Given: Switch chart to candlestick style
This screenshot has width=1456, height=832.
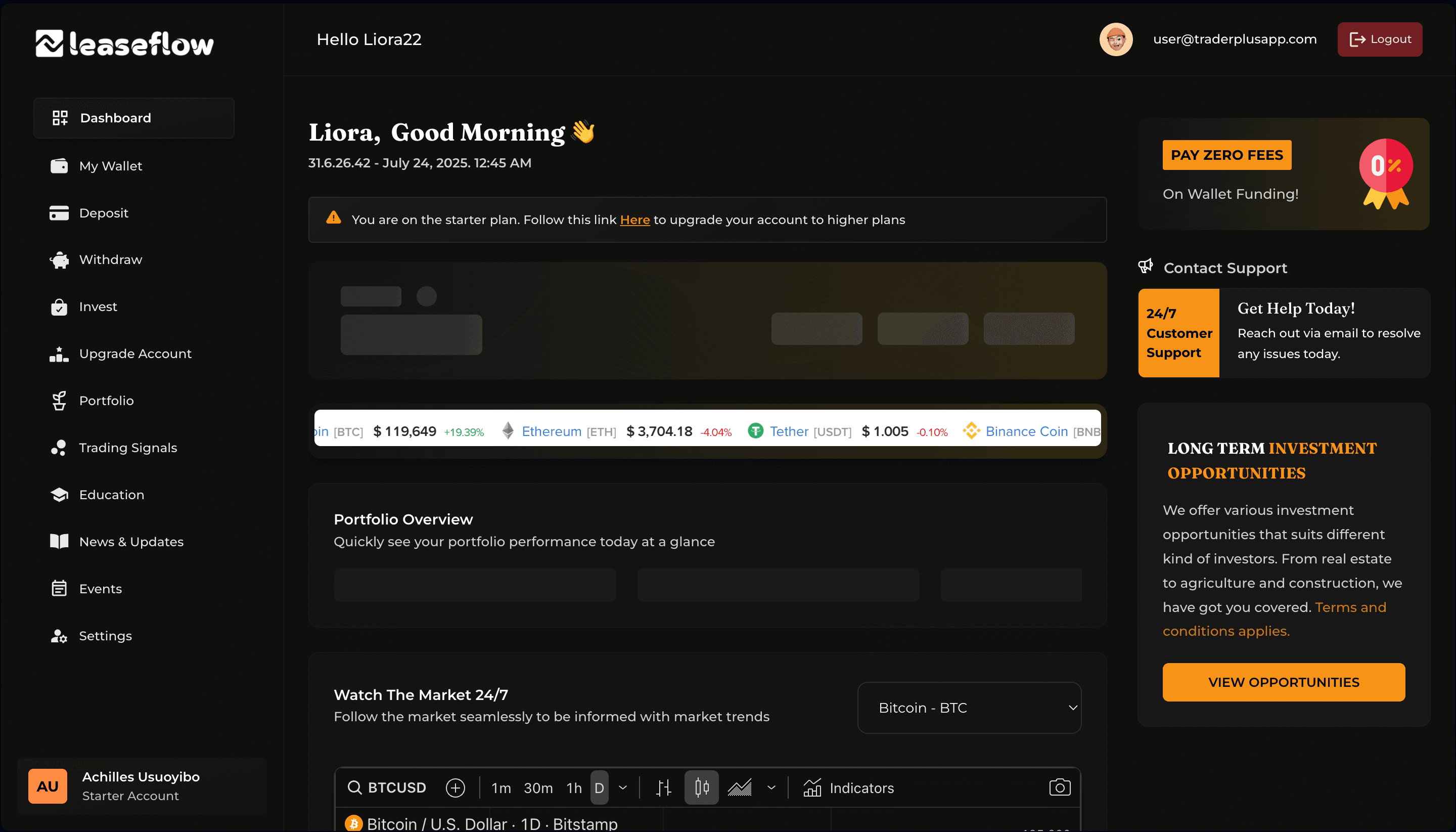Looking at the screenshot, I should click(x=701, y=787).
